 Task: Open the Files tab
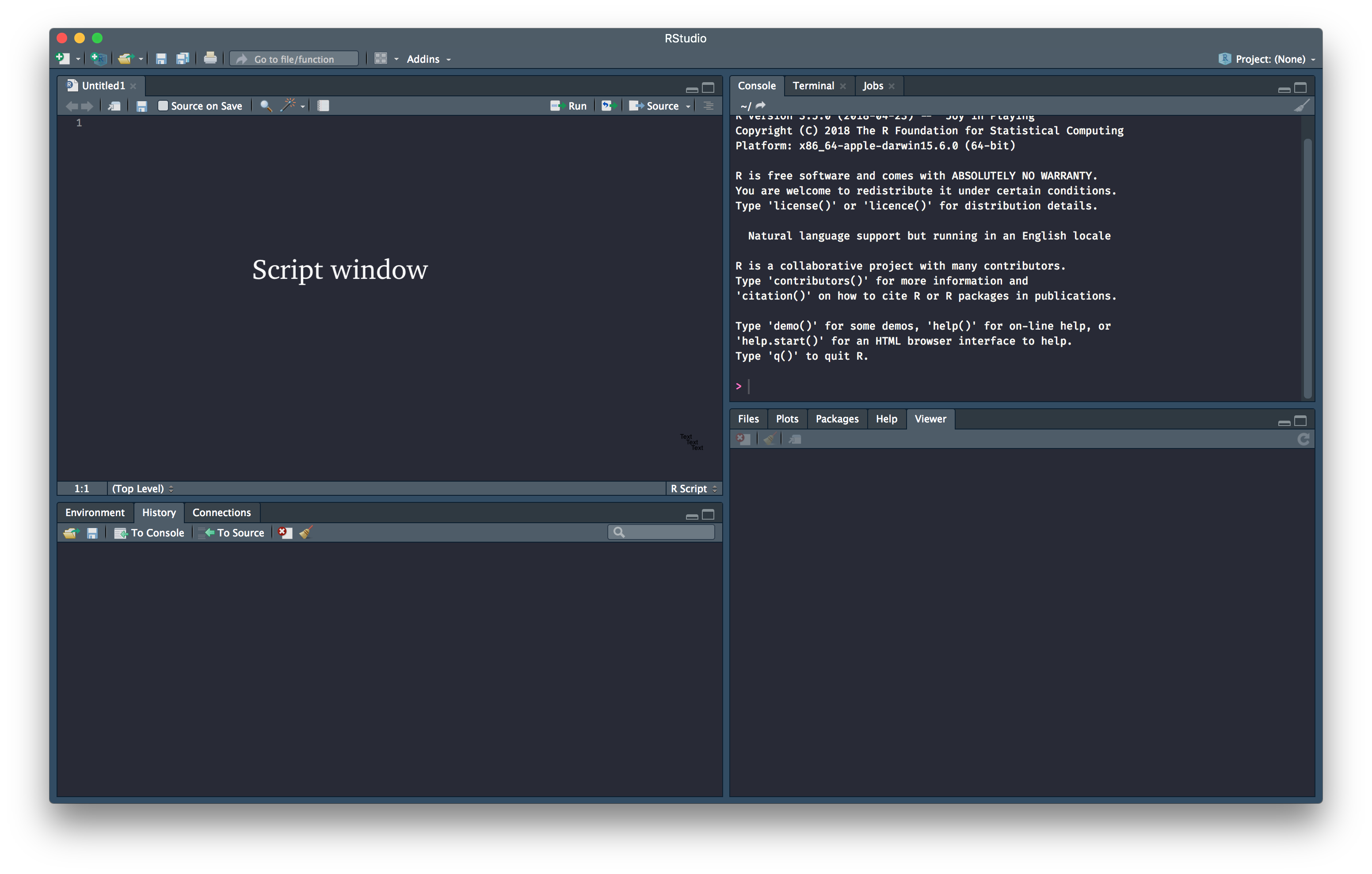(x=748, y=419)
